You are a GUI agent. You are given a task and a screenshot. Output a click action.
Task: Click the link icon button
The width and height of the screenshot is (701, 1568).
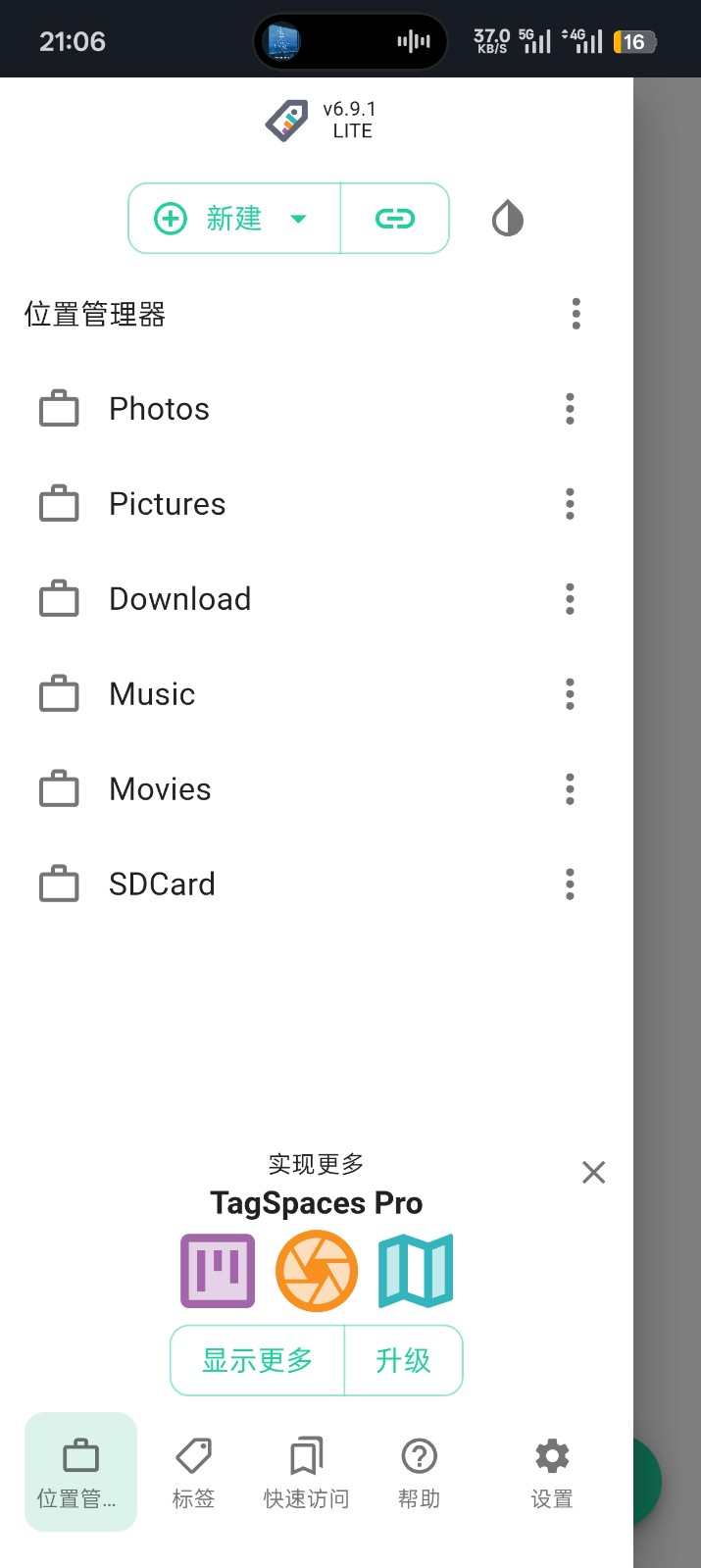coord(395,219)
